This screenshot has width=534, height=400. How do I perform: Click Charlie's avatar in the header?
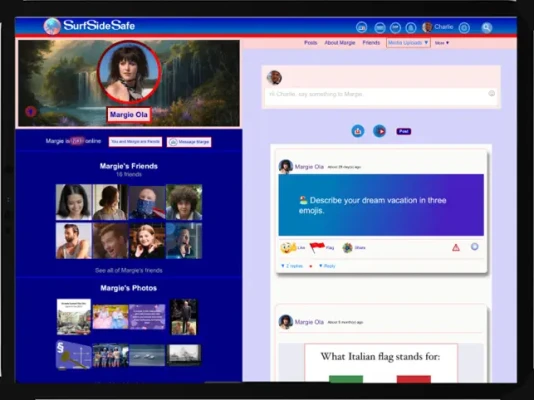[x=427, y=27]
